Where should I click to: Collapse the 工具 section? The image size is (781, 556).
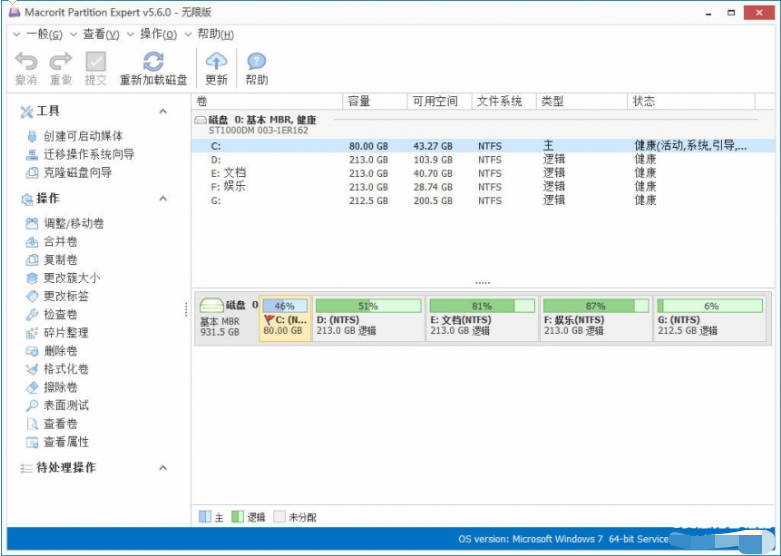coord(163,111)
